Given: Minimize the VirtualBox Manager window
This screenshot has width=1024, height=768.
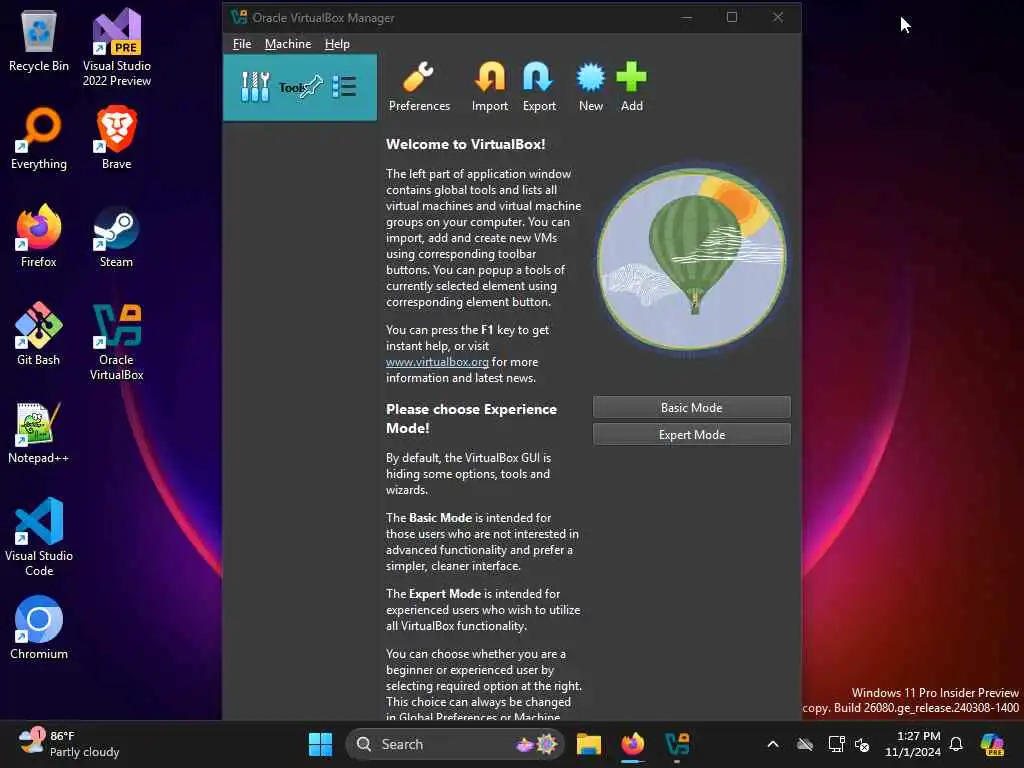Looking at the screenshot, I should click(686, 18).
